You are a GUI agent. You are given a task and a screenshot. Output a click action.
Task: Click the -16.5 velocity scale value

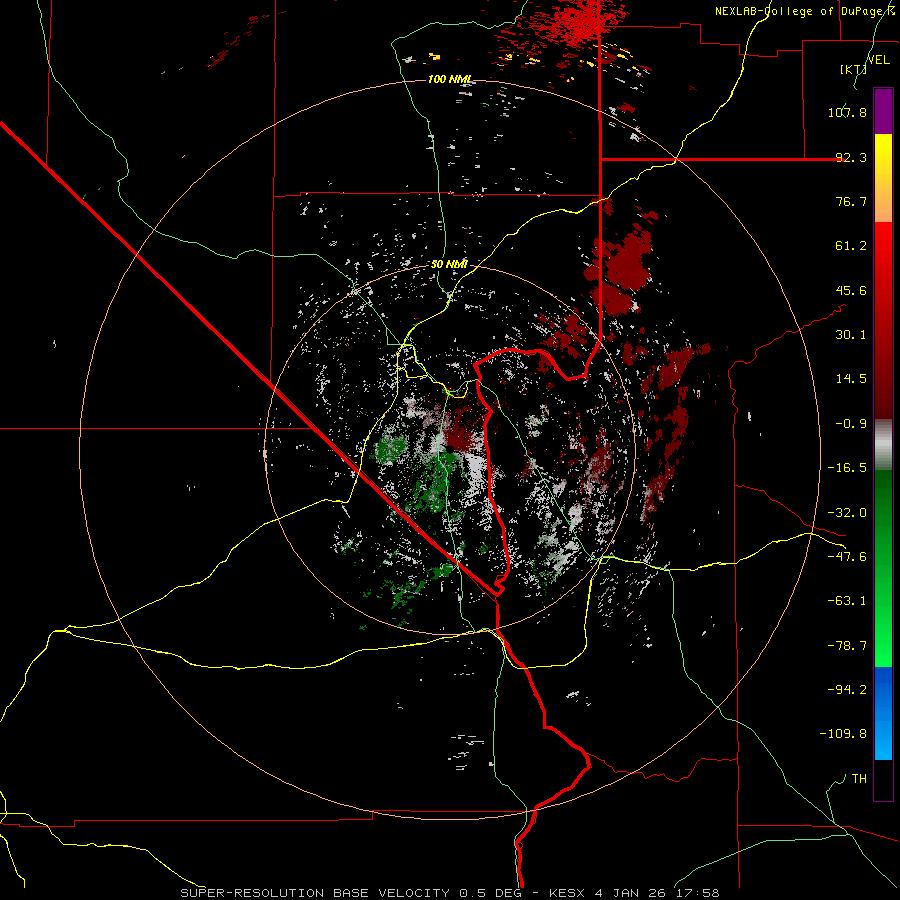[x=847, y=468]
